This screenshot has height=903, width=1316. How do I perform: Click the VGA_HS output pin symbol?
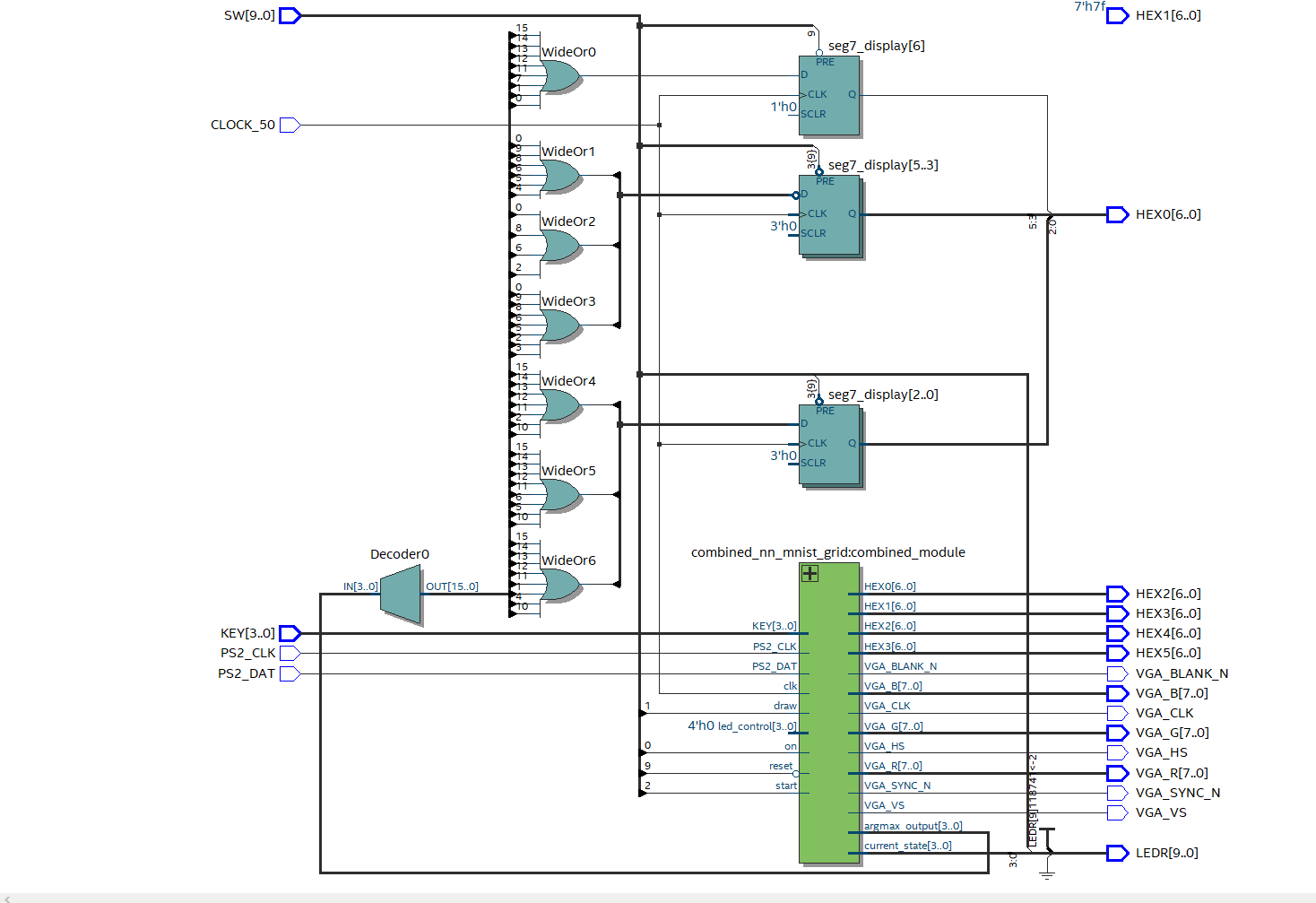coord(1117,752)
